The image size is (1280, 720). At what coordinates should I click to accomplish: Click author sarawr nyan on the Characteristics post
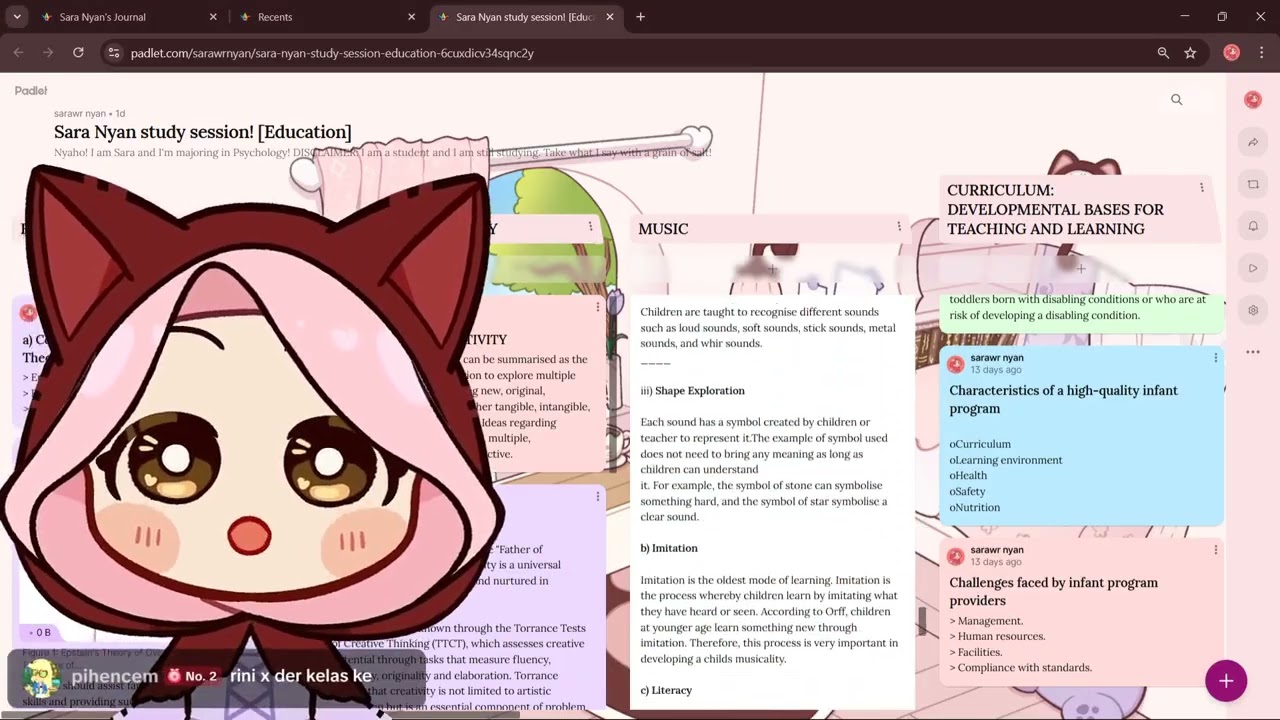[x=996, y=357]
